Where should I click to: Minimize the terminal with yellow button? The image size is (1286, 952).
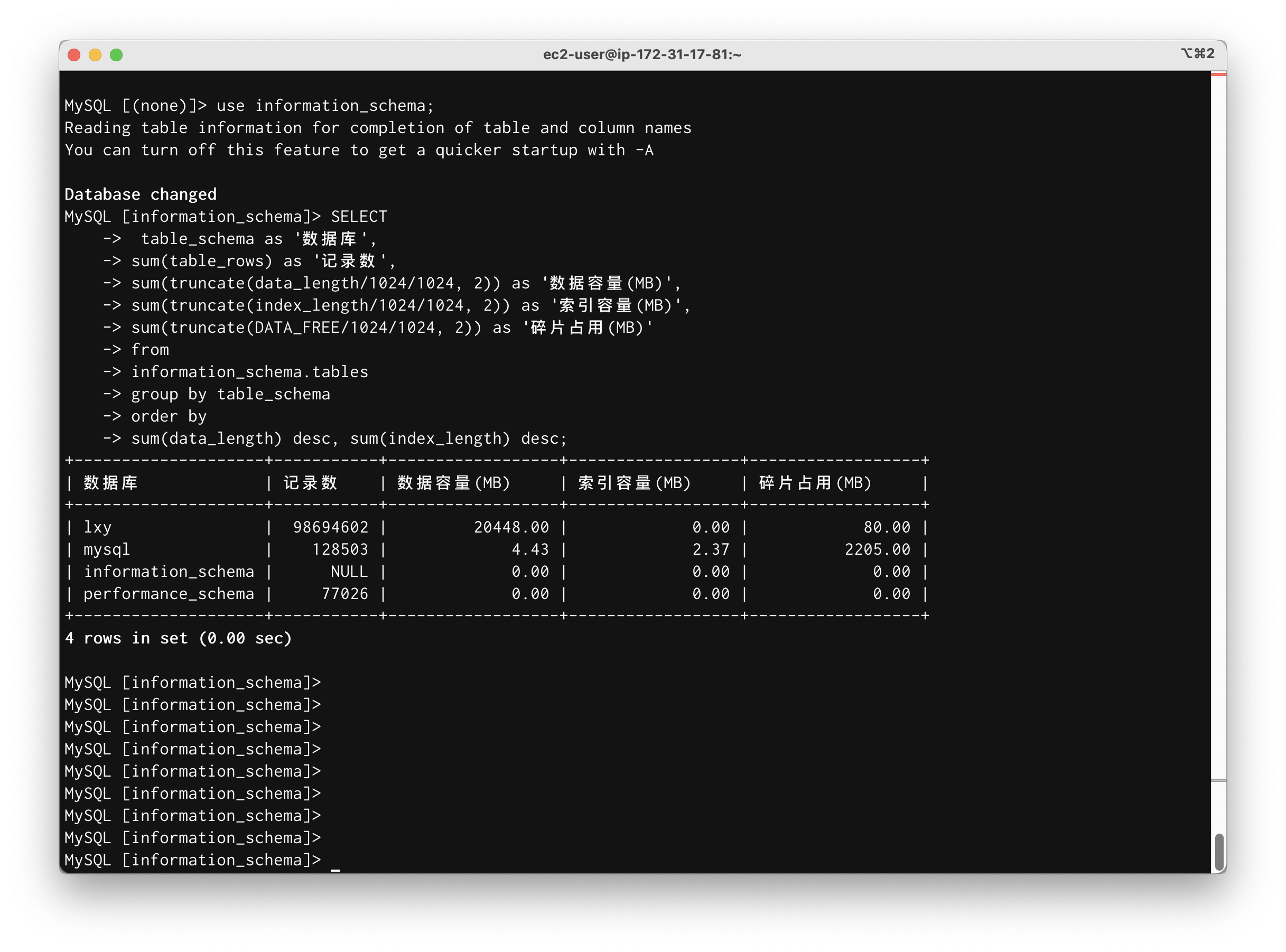pos(95,55)
